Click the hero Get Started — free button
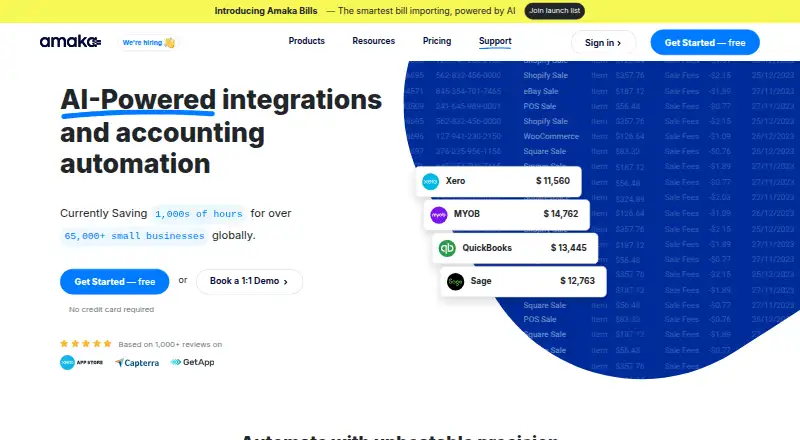The image size is (800, 440). (x=114, y=282)
